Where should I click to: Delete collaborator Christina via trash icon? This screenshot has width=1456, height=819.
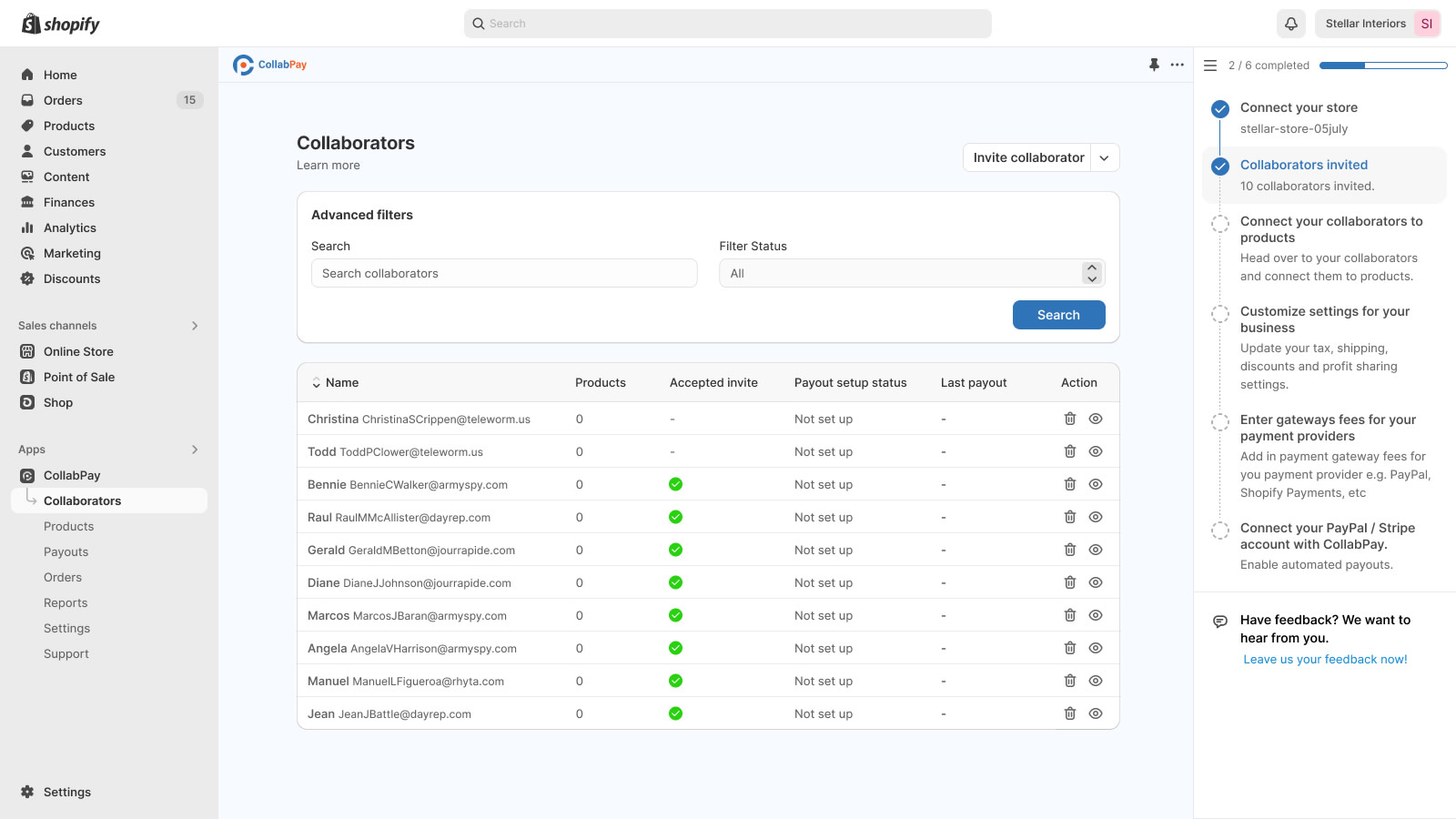coord(1070,419)
